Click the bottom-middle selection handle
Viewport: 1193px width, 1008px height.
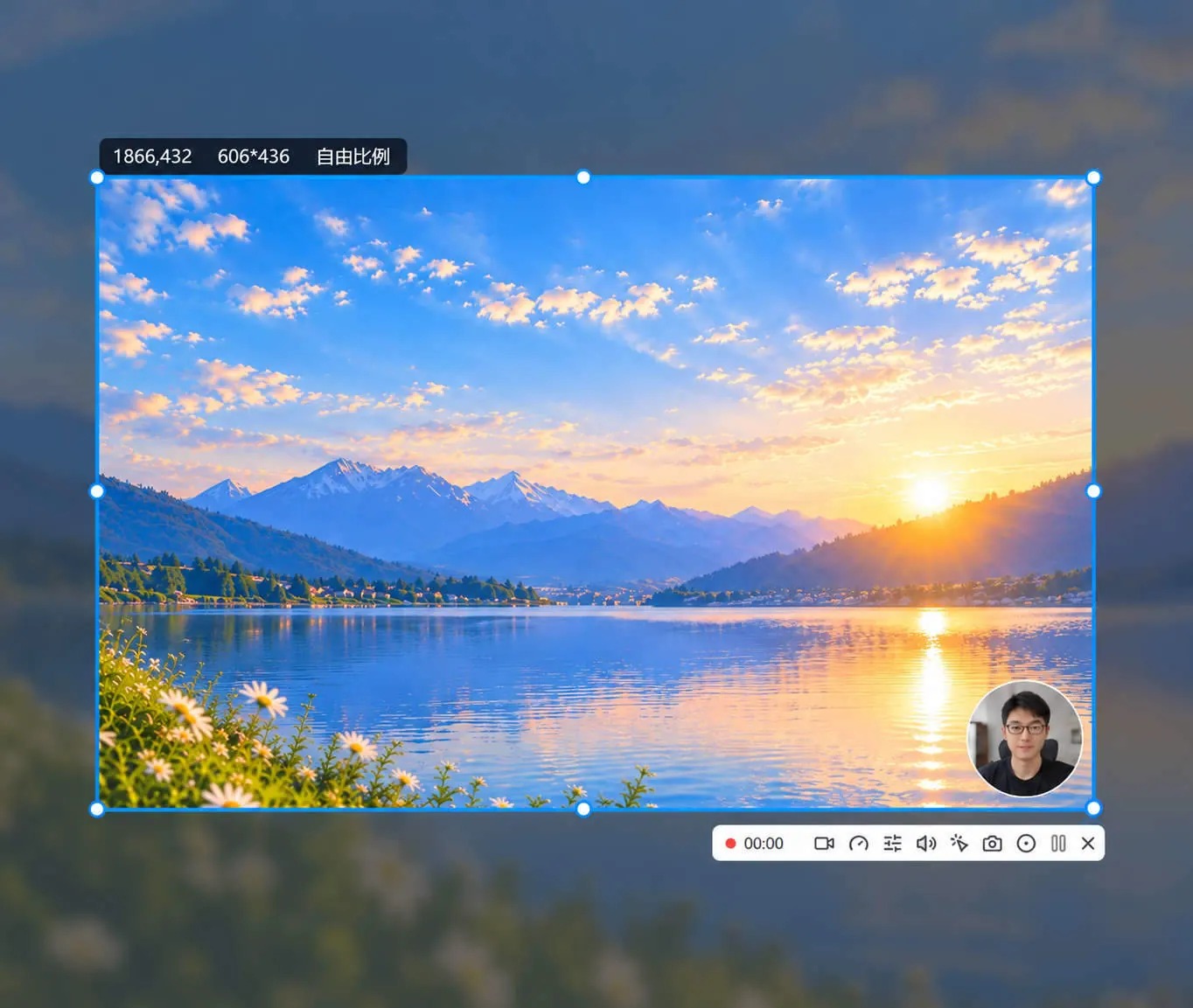(x=583, y=809)
